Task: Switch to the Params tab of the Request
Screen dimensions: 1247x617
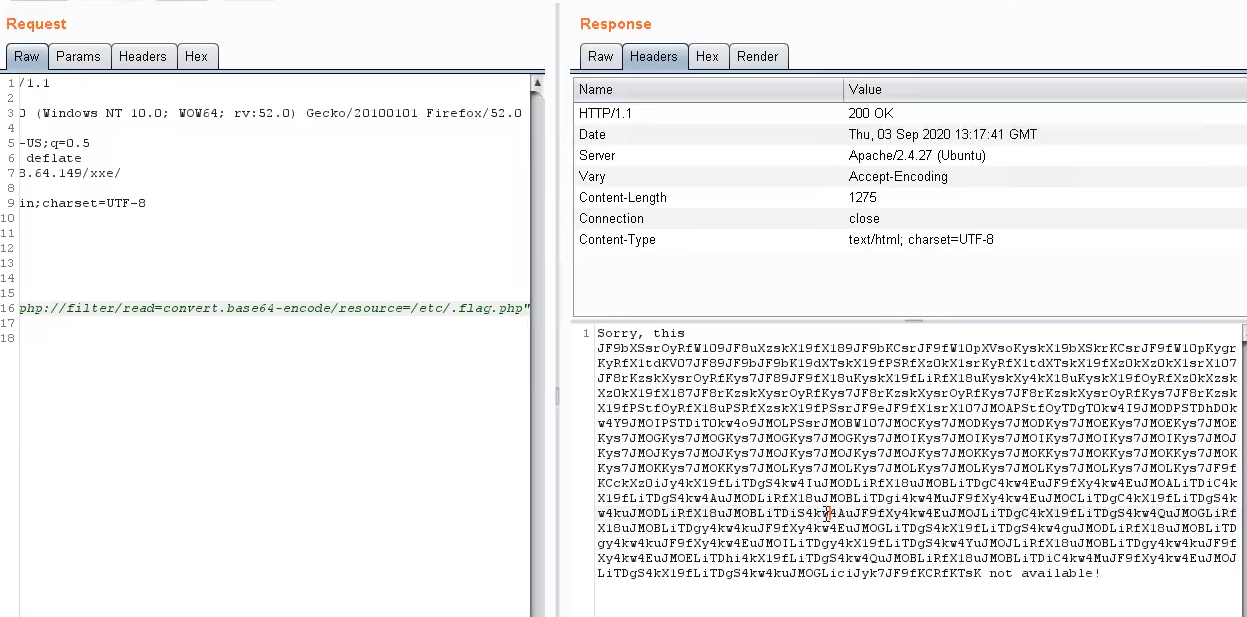Action: 79,56
